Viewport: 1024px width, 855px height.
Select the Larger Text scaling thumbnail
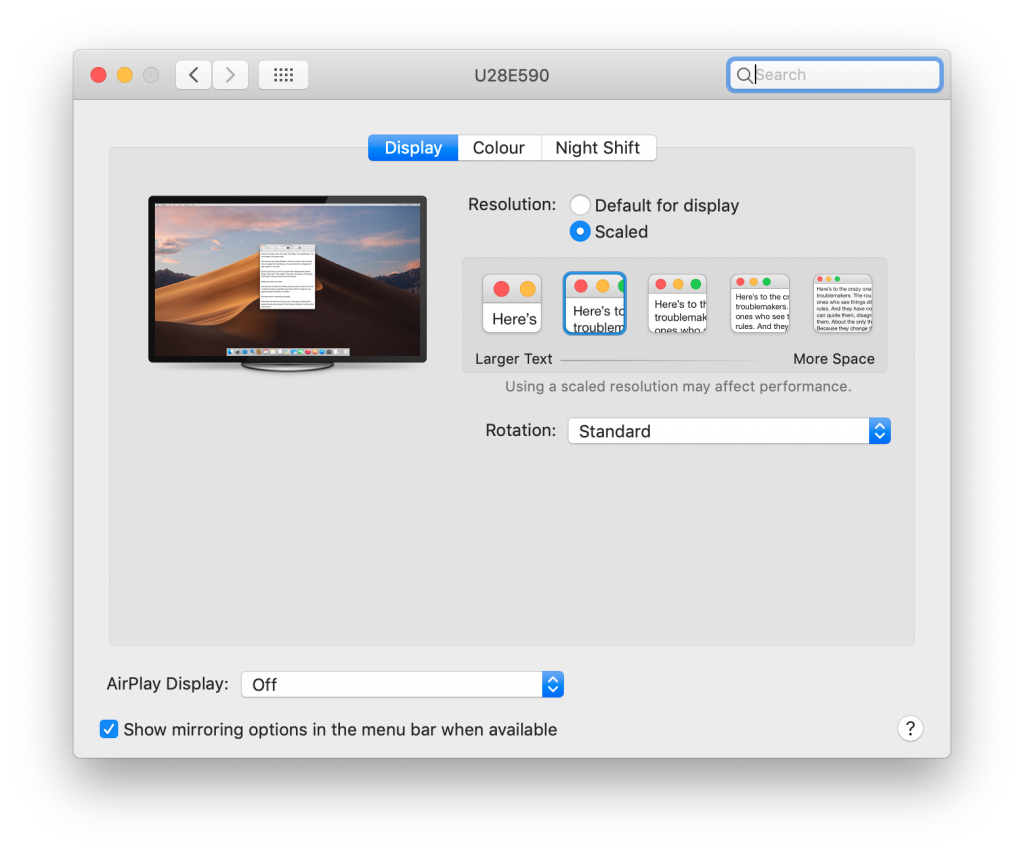click(512, 304)
